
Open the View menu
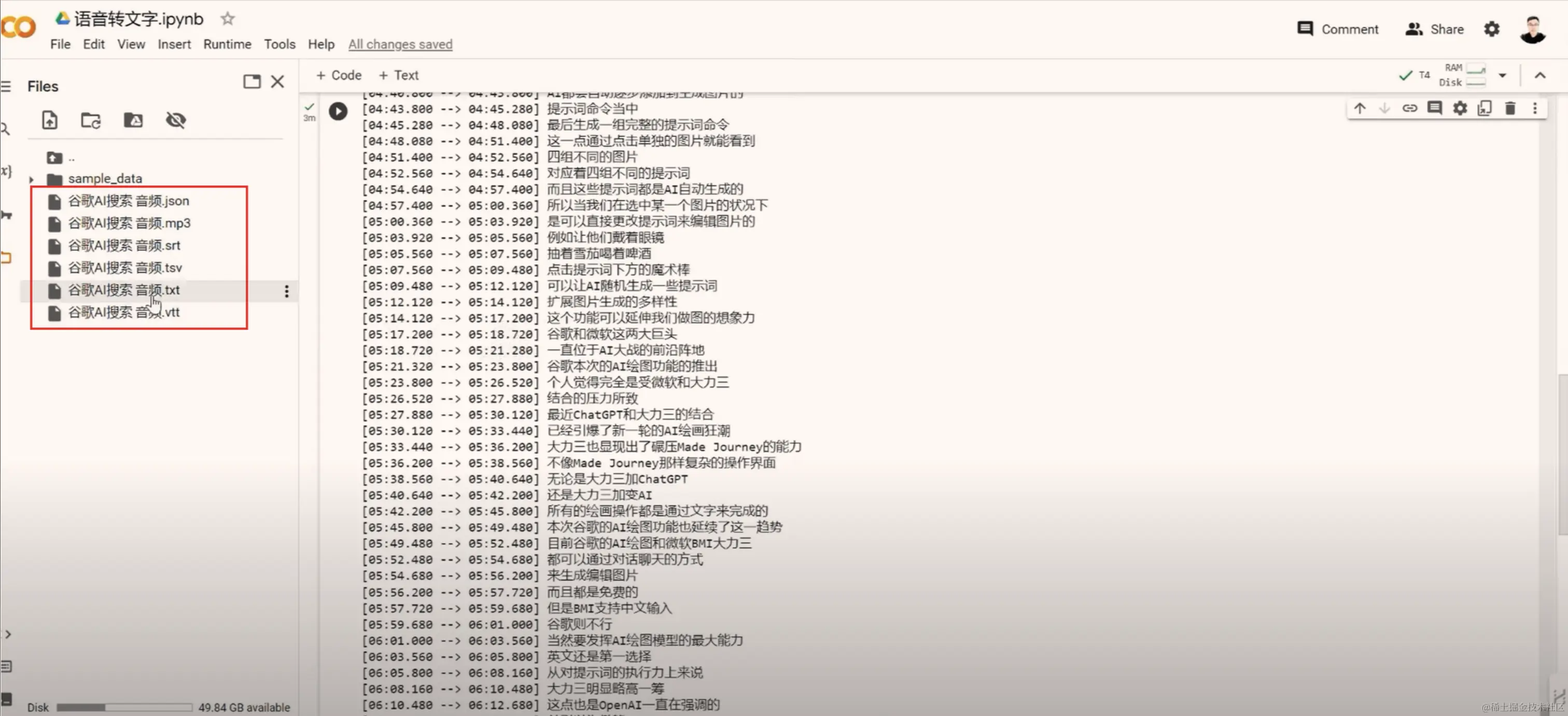coord(131,44)
